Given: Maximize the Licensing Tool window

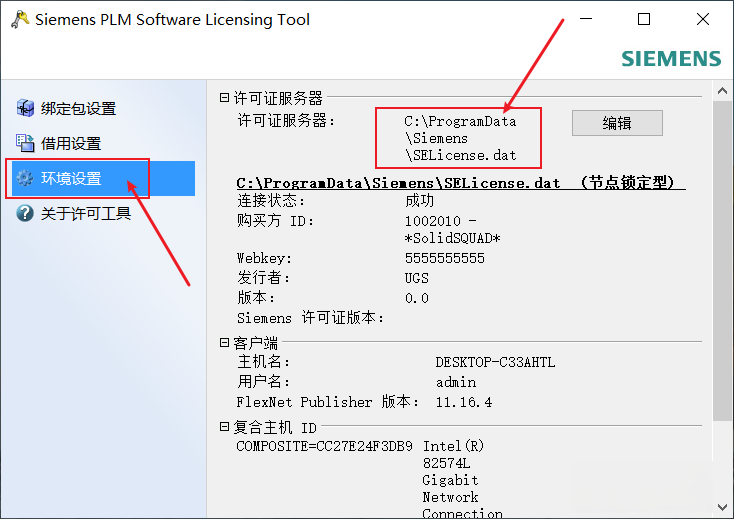Looking at the screenshot, I should tap(644, 19).
